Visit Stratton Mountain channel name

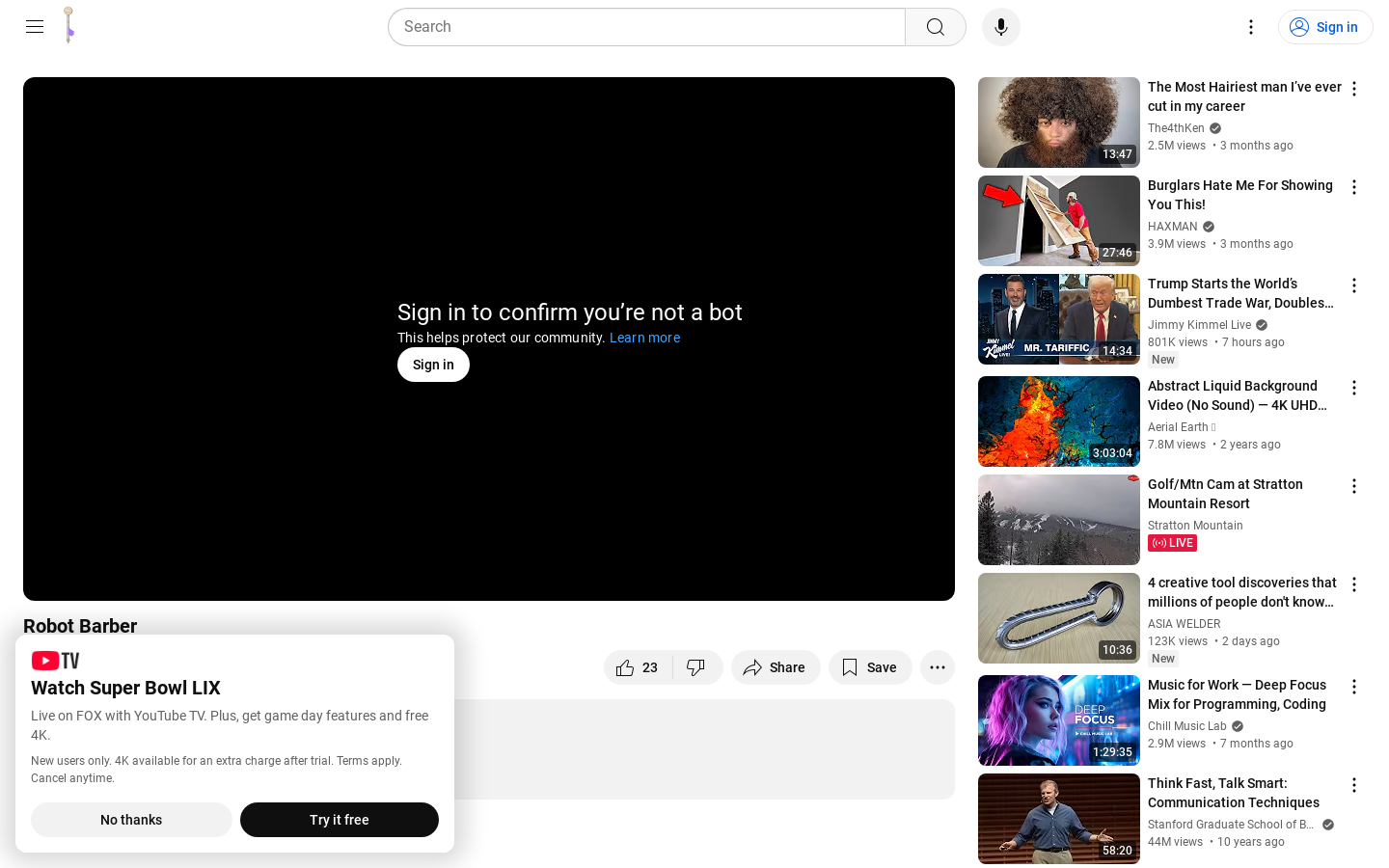pos(1195,526)
